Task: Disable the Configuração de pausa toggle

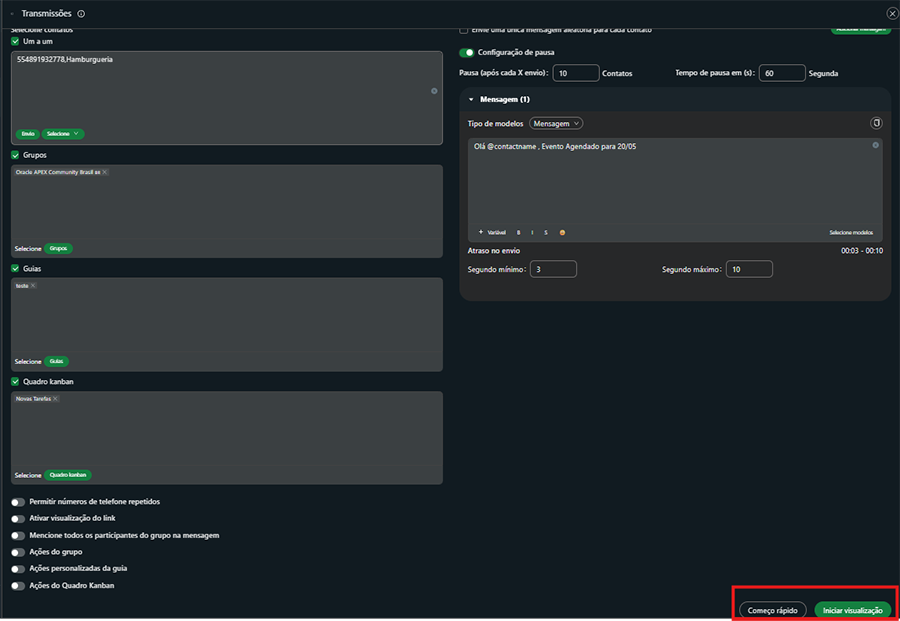Action: (466, 52)
